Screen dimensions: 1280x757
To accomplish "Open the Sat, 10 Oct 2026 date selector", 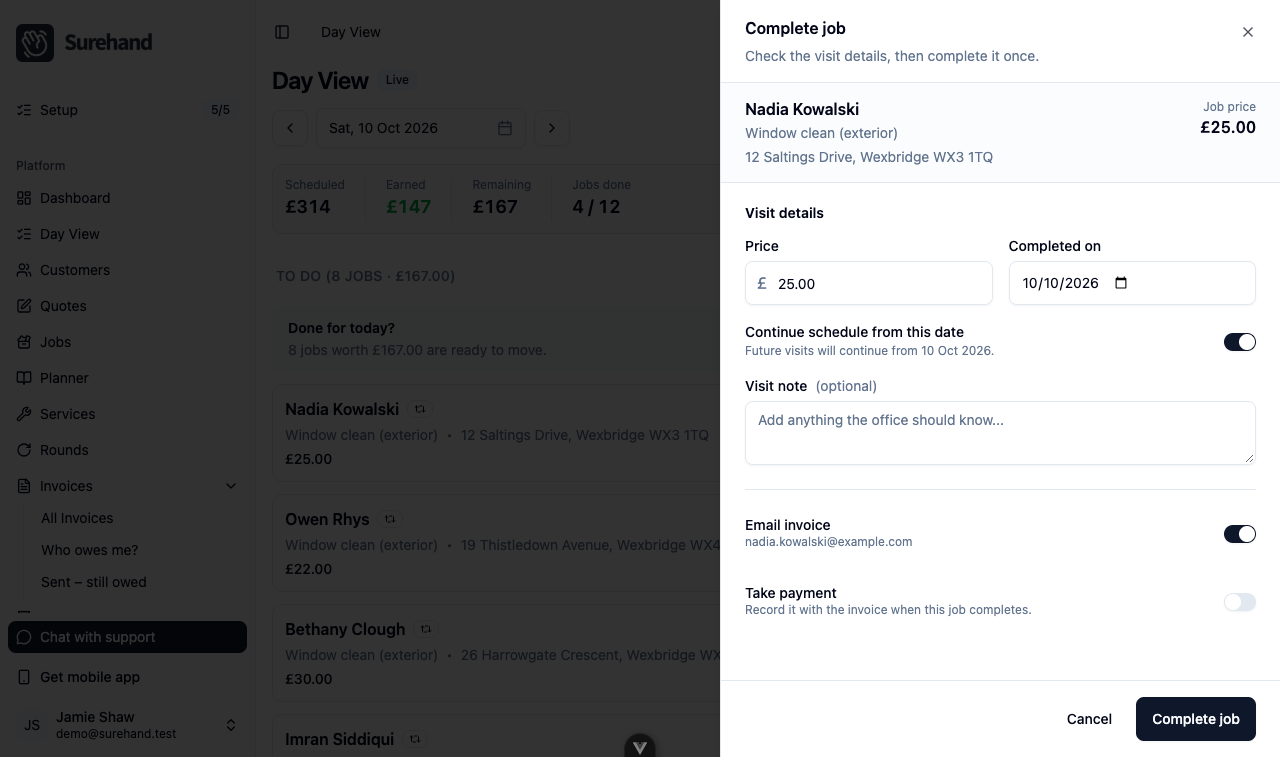I will (420, 128).
